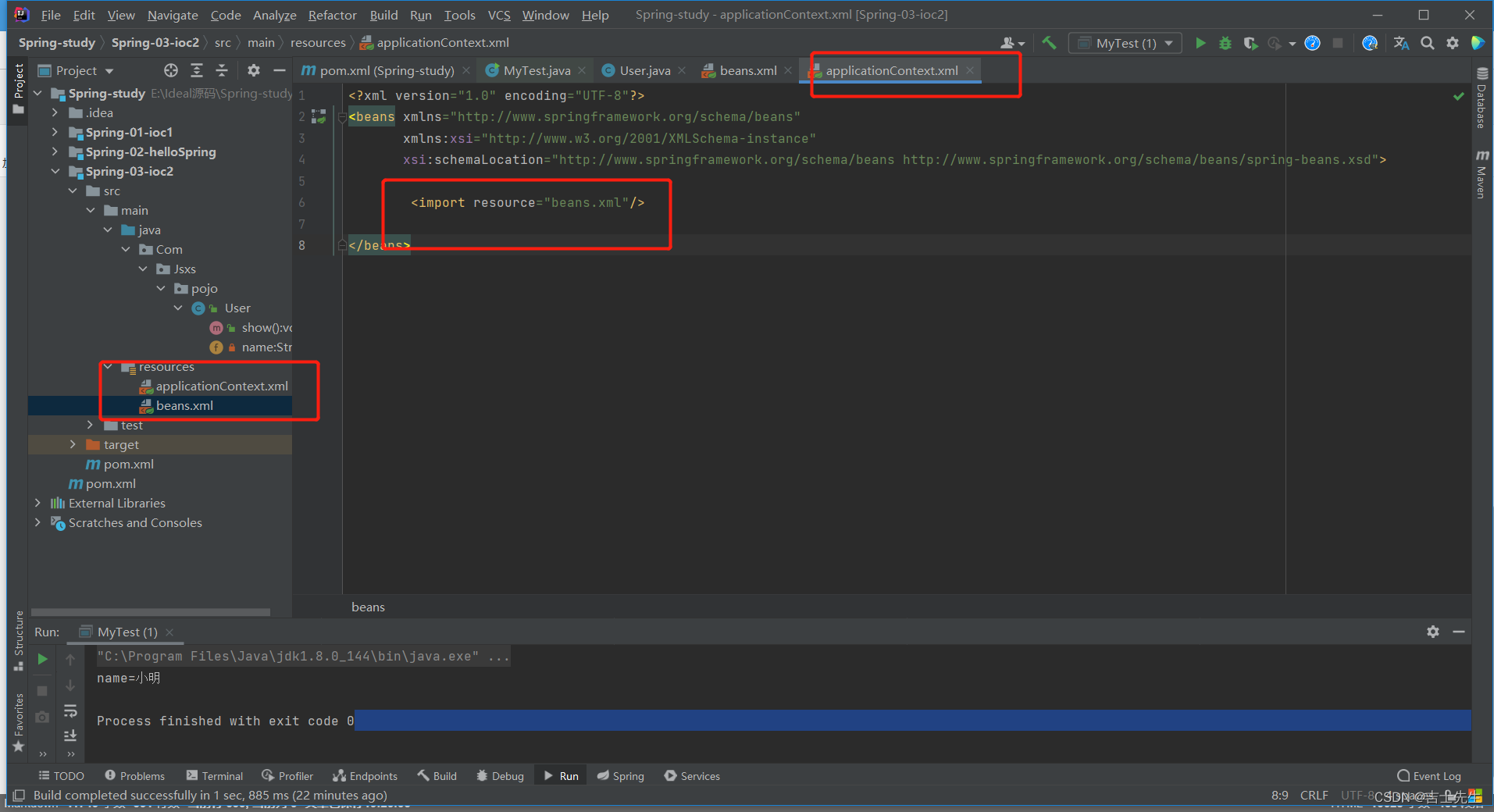Viewport: 1494px width, 812px height.
Task: Toggle tool window bars via status bar corner icon
Action: click(x=19, y=796)
